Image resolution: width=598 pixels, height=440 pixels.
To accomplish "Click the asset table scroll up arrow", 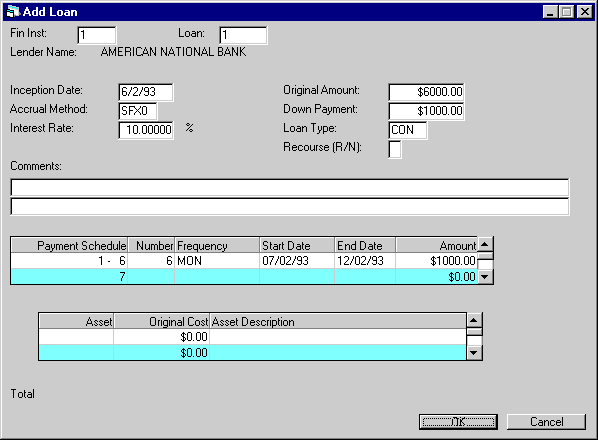I will click(x=474, y=320).
